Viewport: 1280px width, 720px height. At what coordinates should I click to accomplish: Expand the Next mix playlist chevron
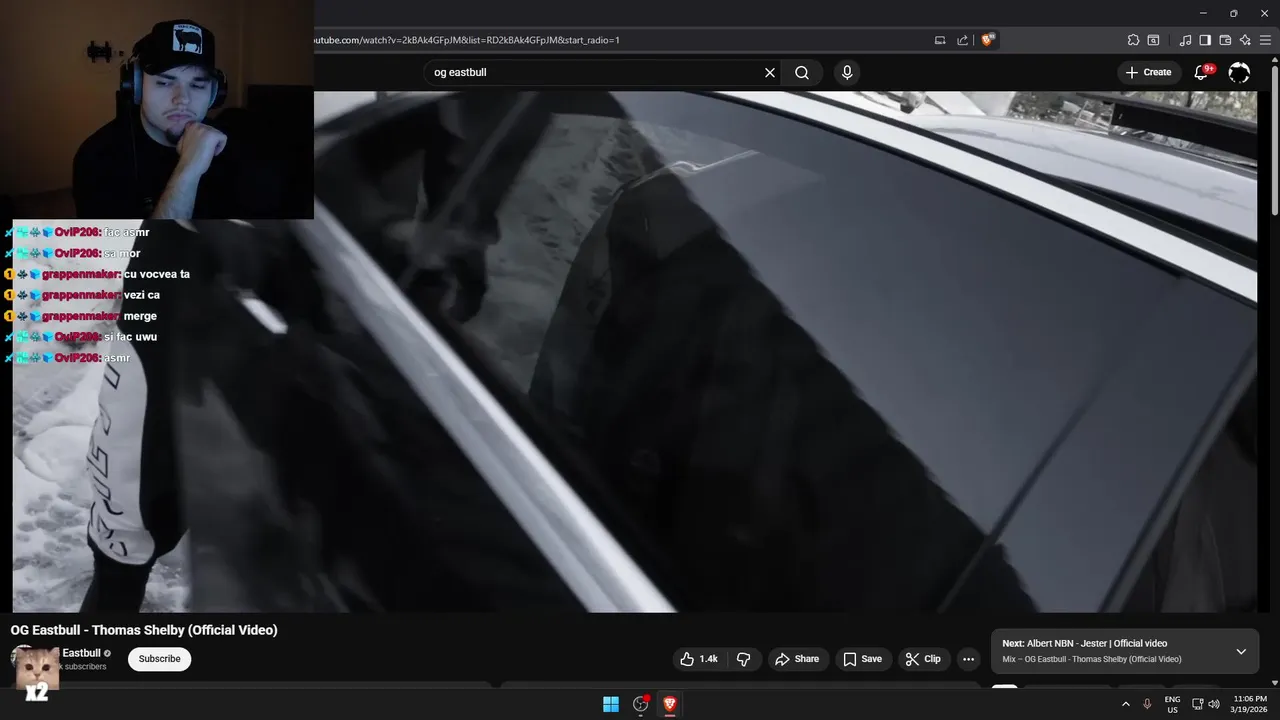pos(1241,651)
